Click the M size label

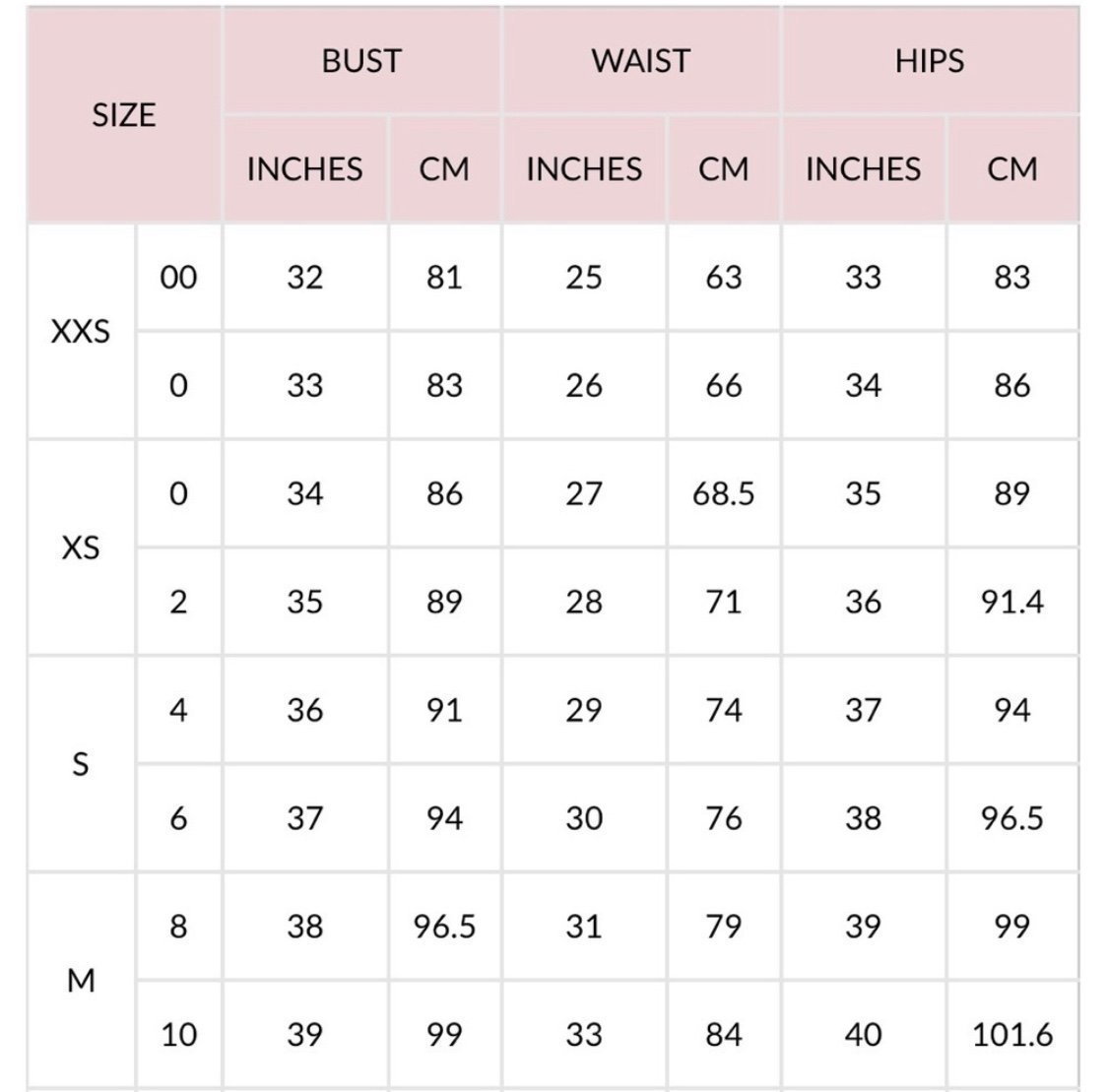pyautogui.click(x=81, y=981)
